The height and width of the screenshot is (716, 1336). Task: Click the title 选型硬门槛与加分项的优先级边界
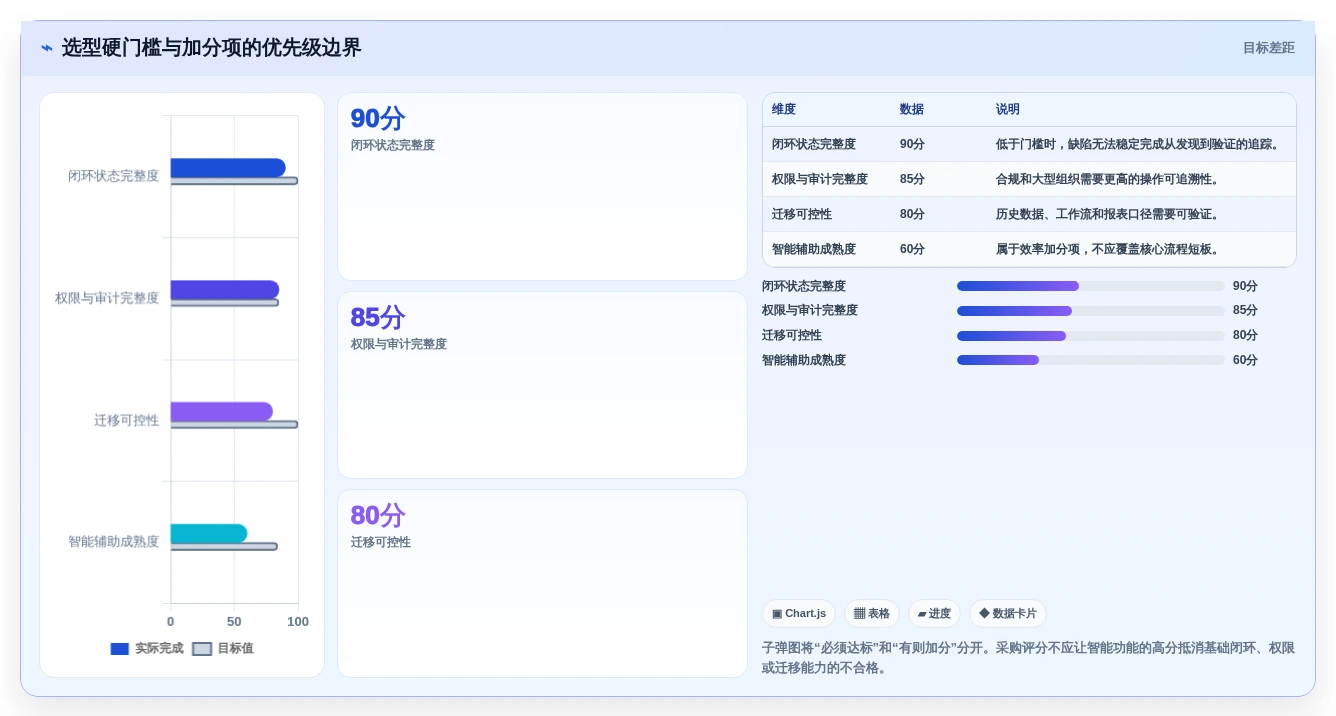pos(211,48)
